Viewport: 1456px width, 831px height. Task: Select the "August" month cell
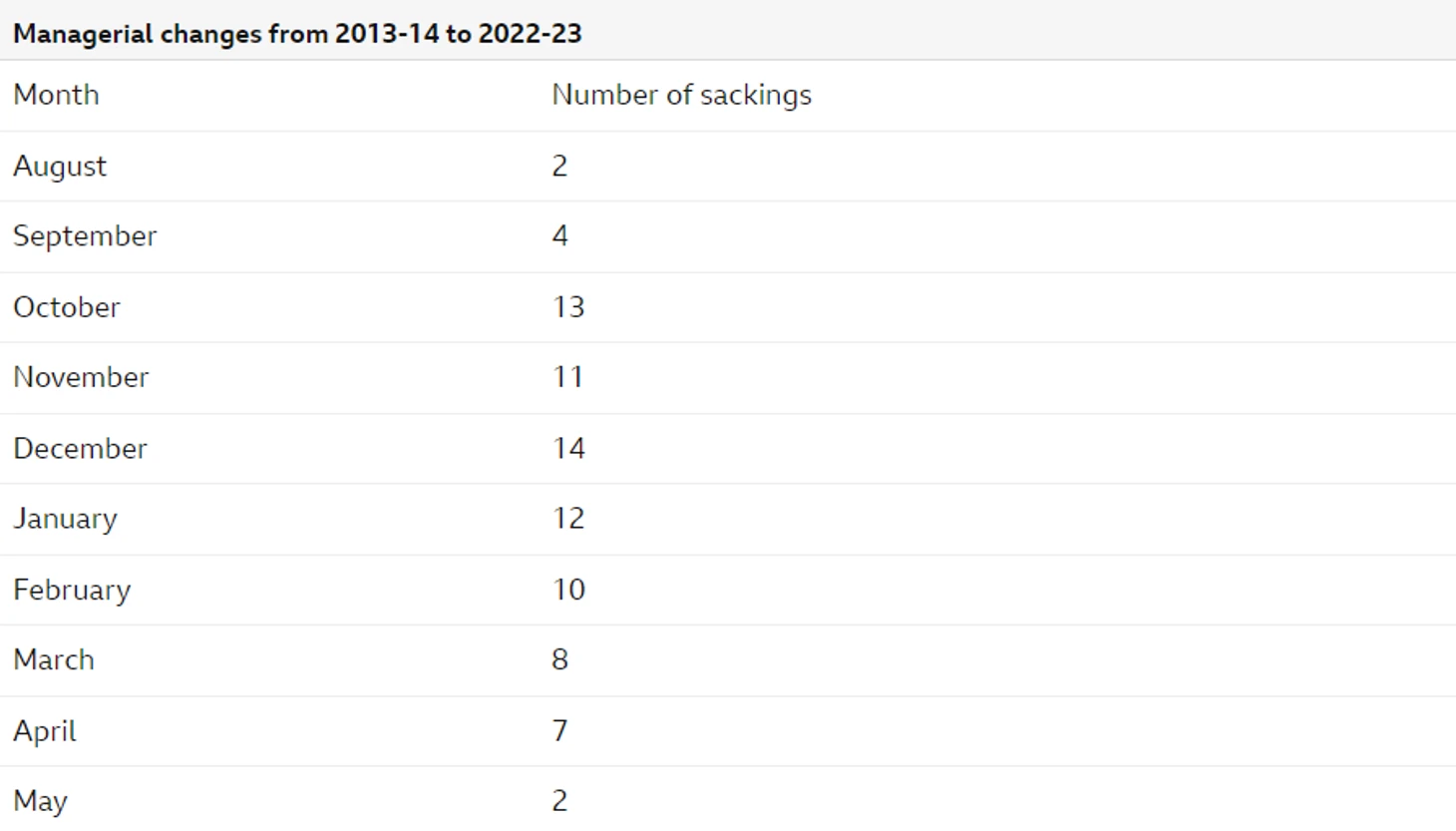(x=60, y=167)
